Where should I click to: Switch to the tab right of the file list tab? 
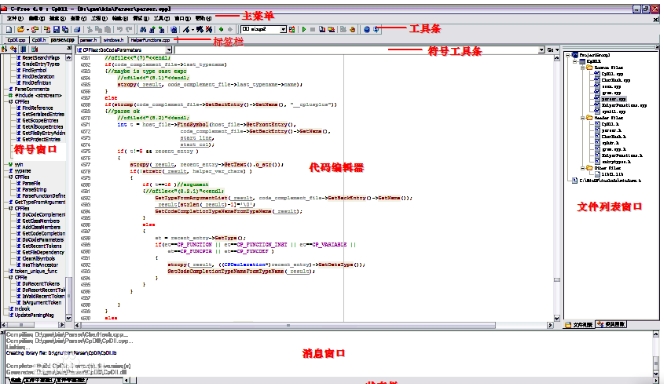click(611, 324)
